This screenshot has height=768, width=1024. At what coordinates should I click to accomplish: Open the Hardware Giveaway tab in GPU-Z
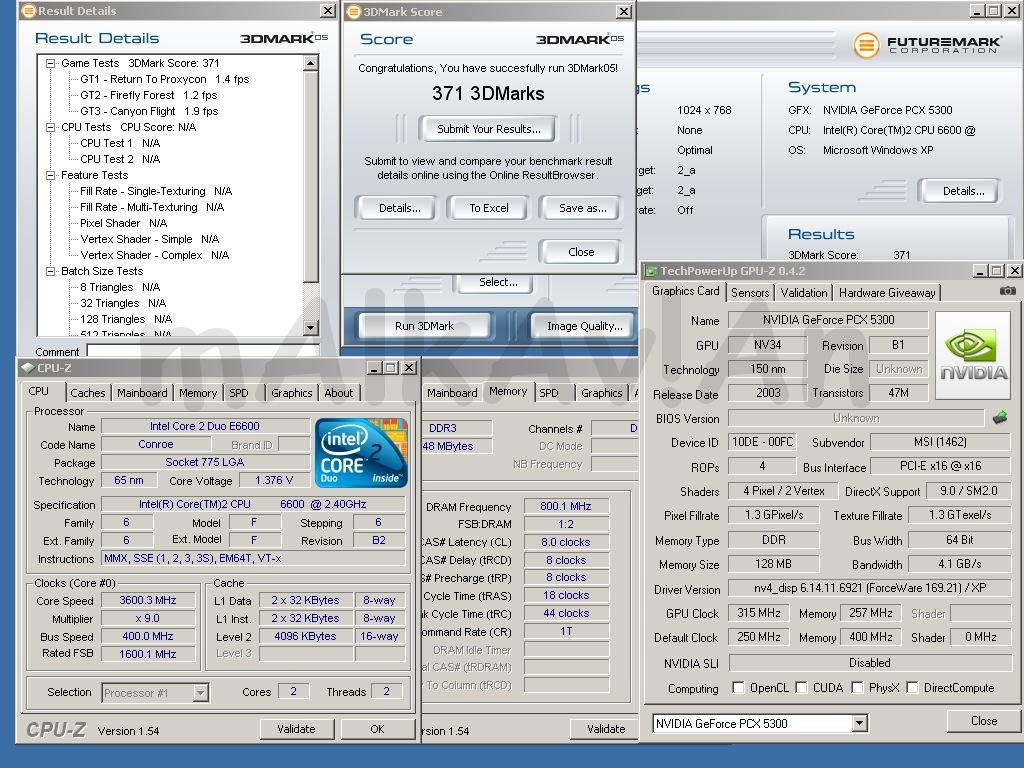point(887,293)
